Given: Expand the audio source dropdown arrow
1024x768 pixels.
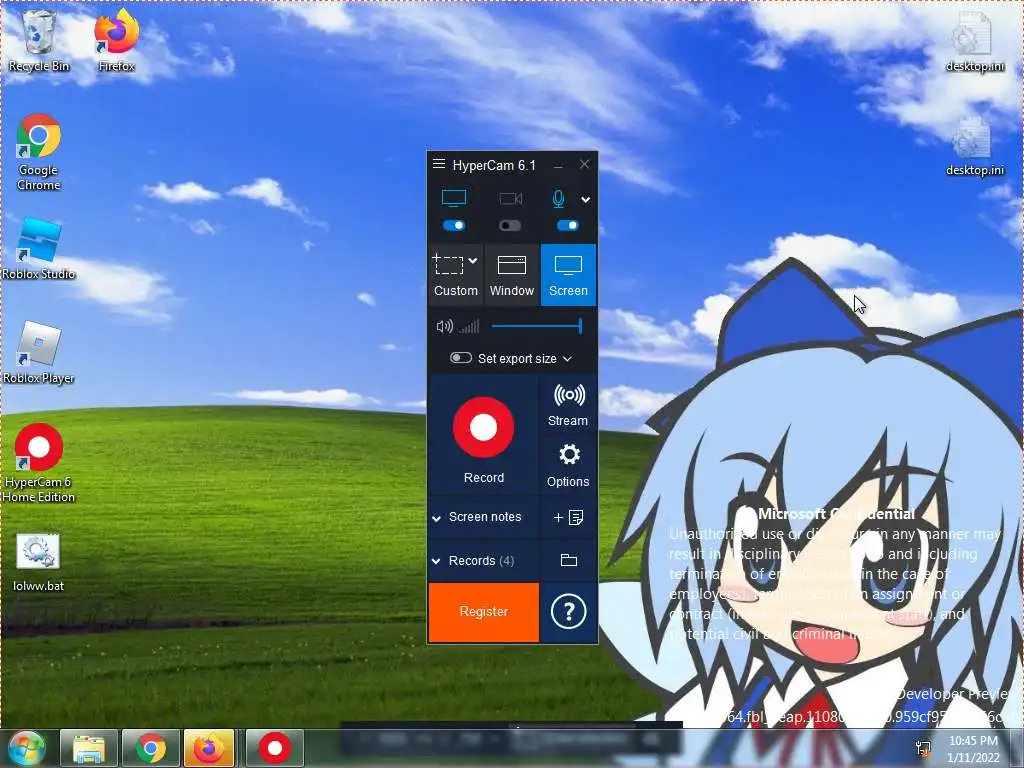Looking at the screenshot, I should point(586,200).
